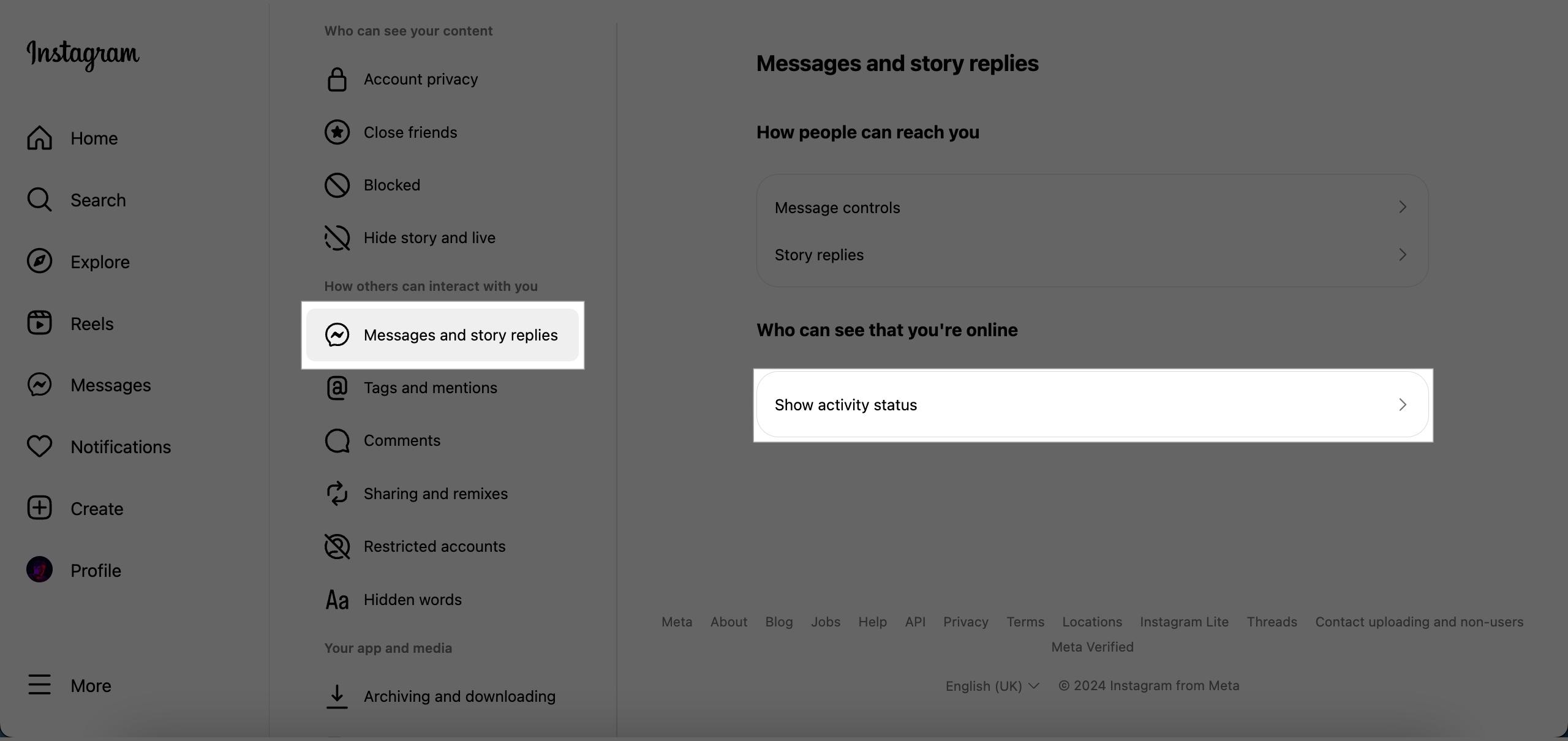Expand Story replies settings

pyautogui.click(x=1092, y=254)
